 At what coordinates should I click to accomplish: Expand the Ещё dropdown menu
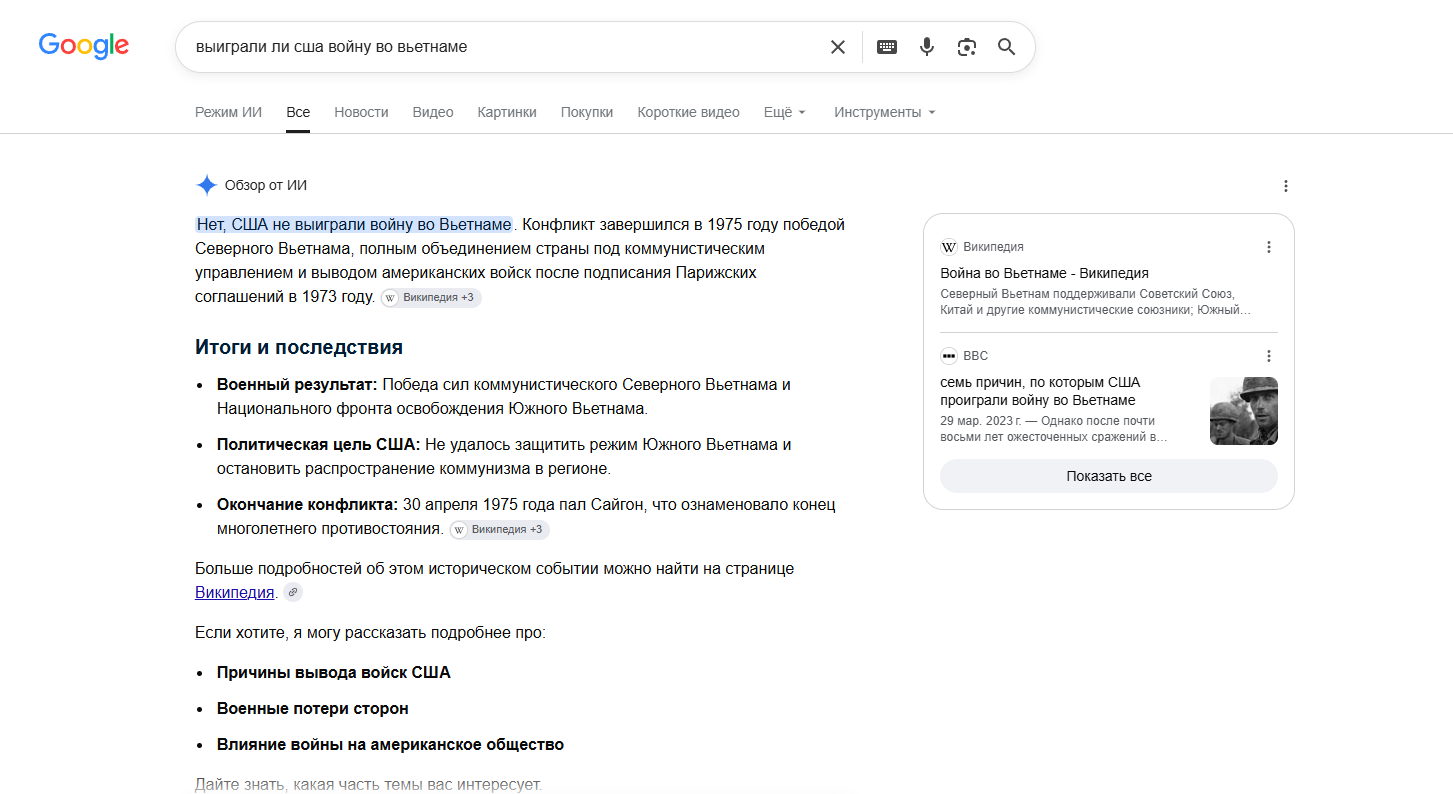click(785, 112)
